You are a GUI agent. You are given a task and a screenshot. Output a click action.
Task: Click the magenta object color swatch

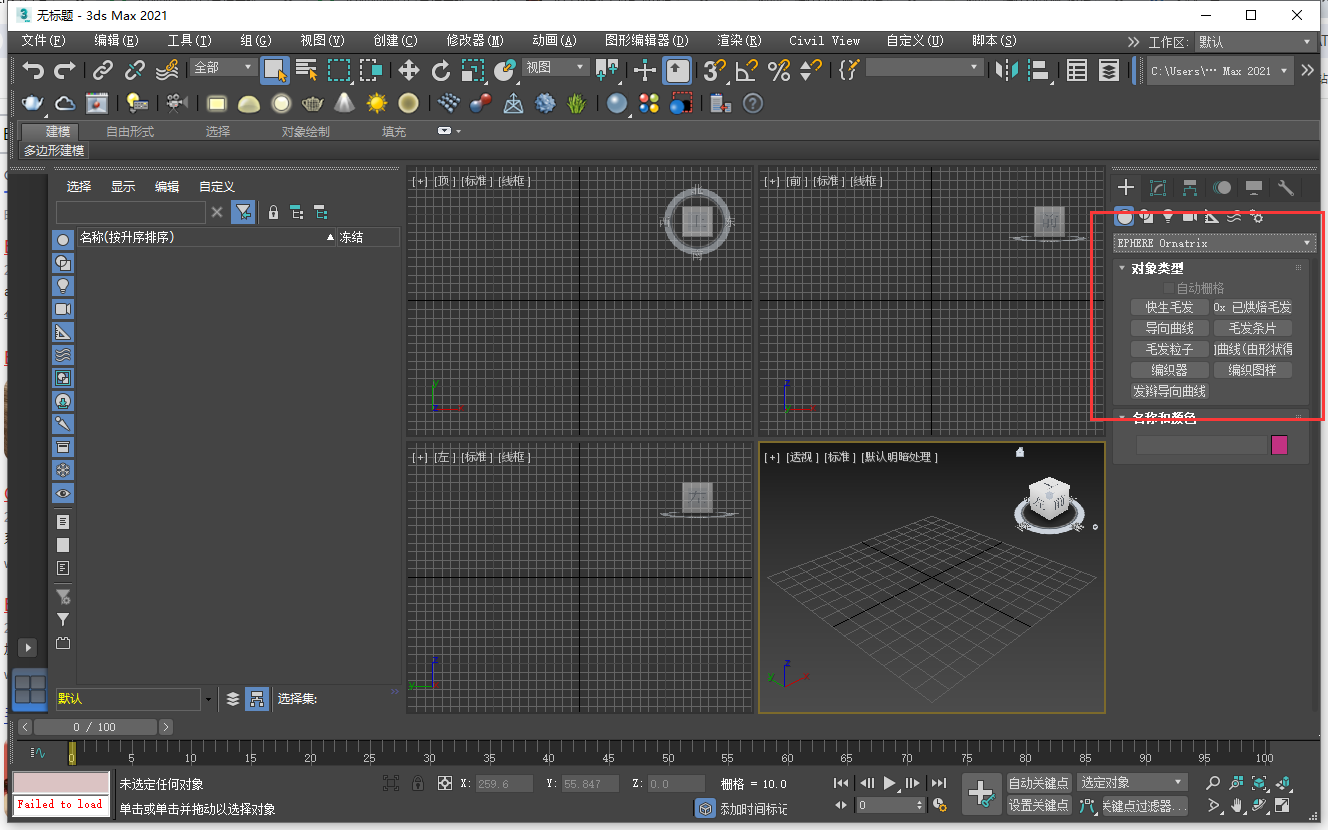point(1279,445)
